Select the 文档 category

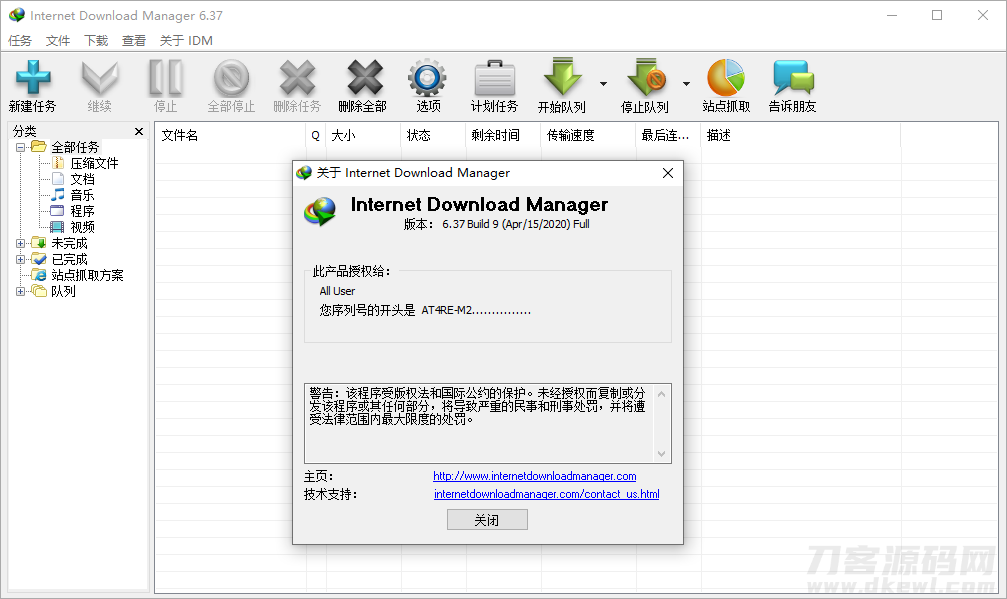(x=82, y=179)
